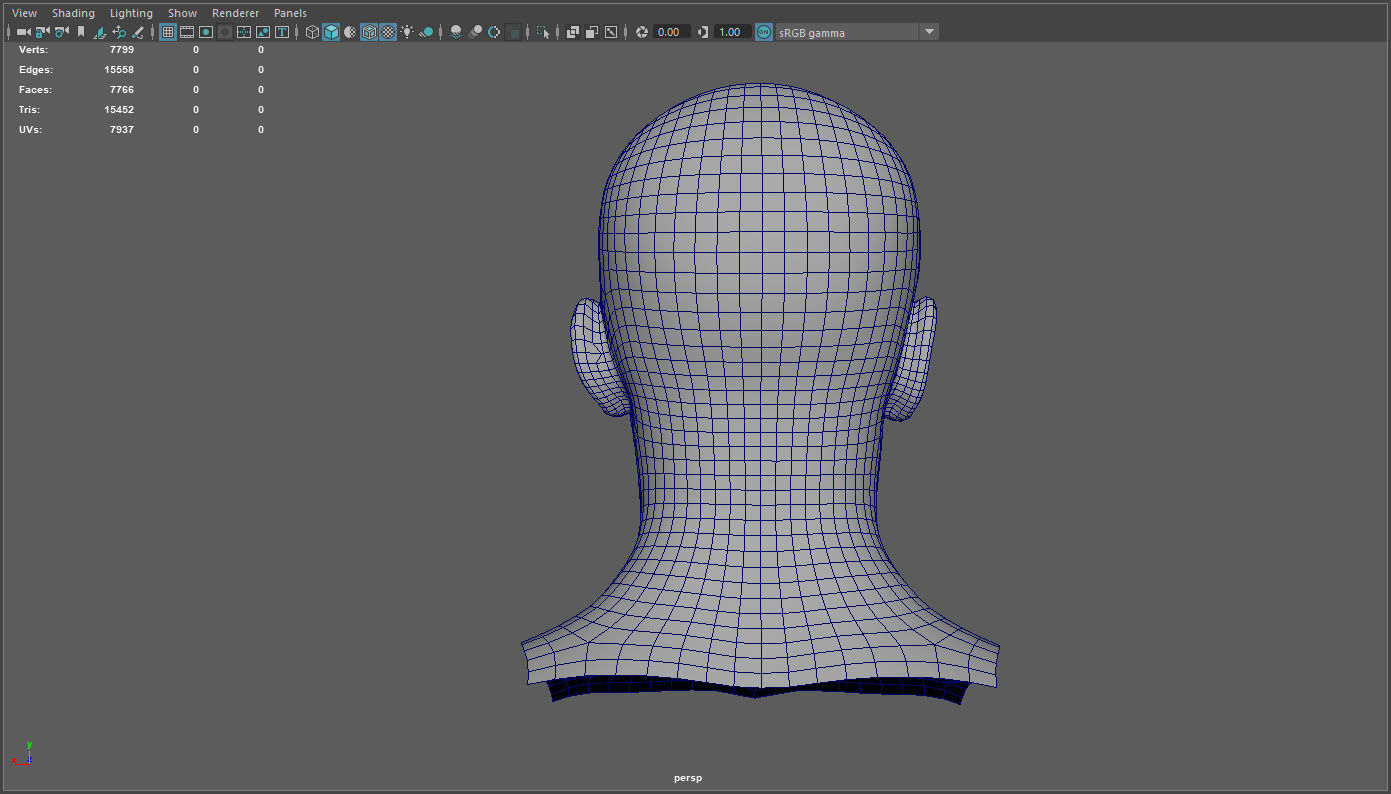The width and height of the screenshot is (1391, 794).
Task: Toggle the Safe Action icon
Action: [263, 32]
